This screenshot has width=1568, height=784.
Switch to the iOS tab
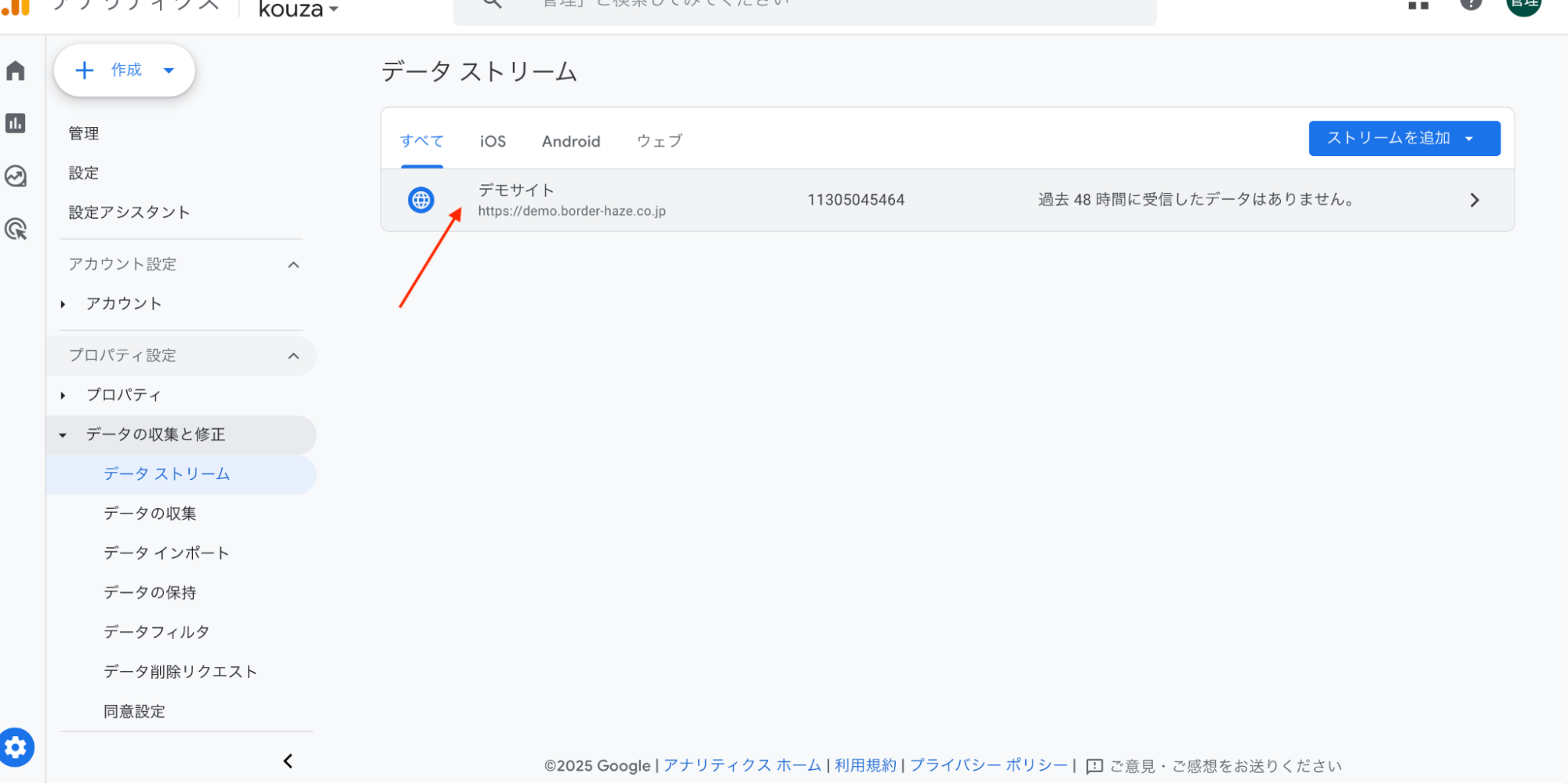click(492, 141)
